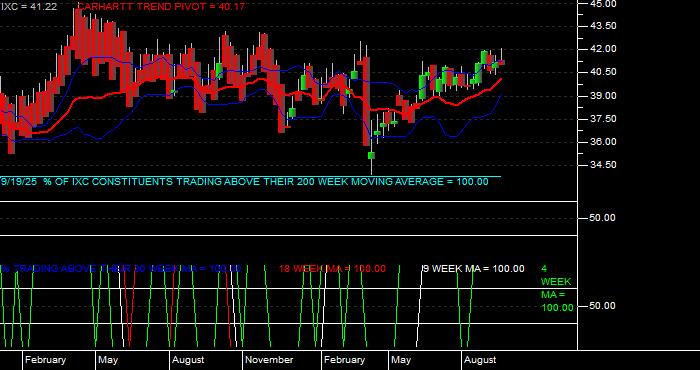Select the February label that follows November
This screenshot has width=700, height=370.
point(344,360)
